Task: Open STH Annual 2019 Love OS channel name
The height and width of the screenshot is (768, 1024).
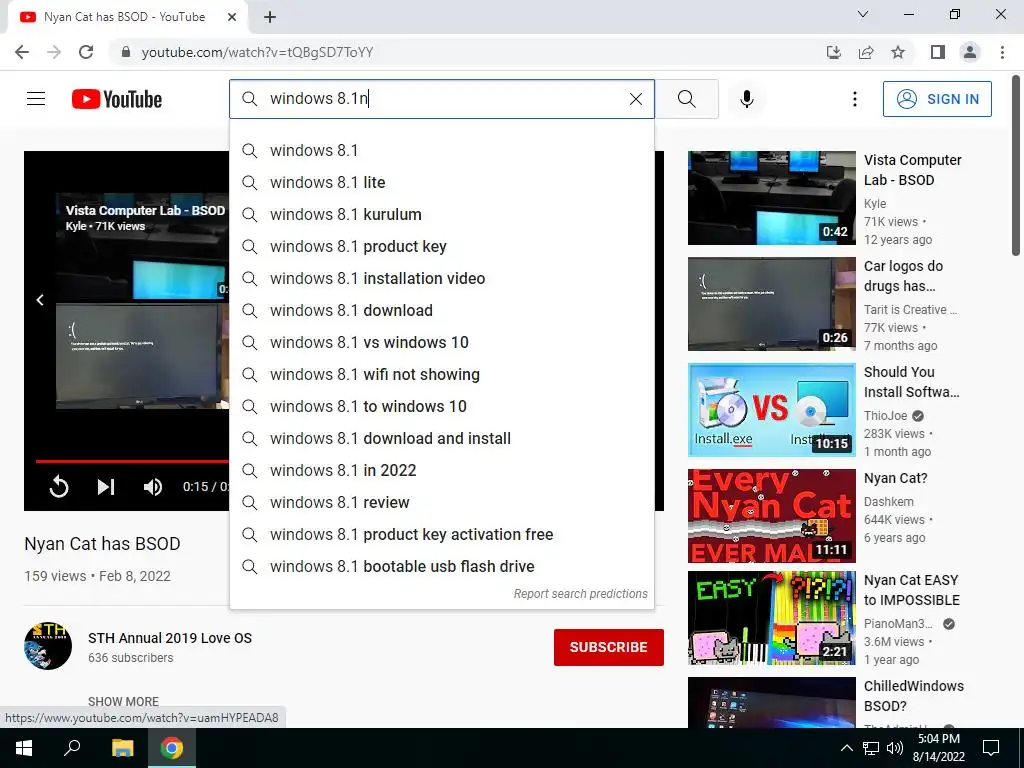Action: pos(170,638)
